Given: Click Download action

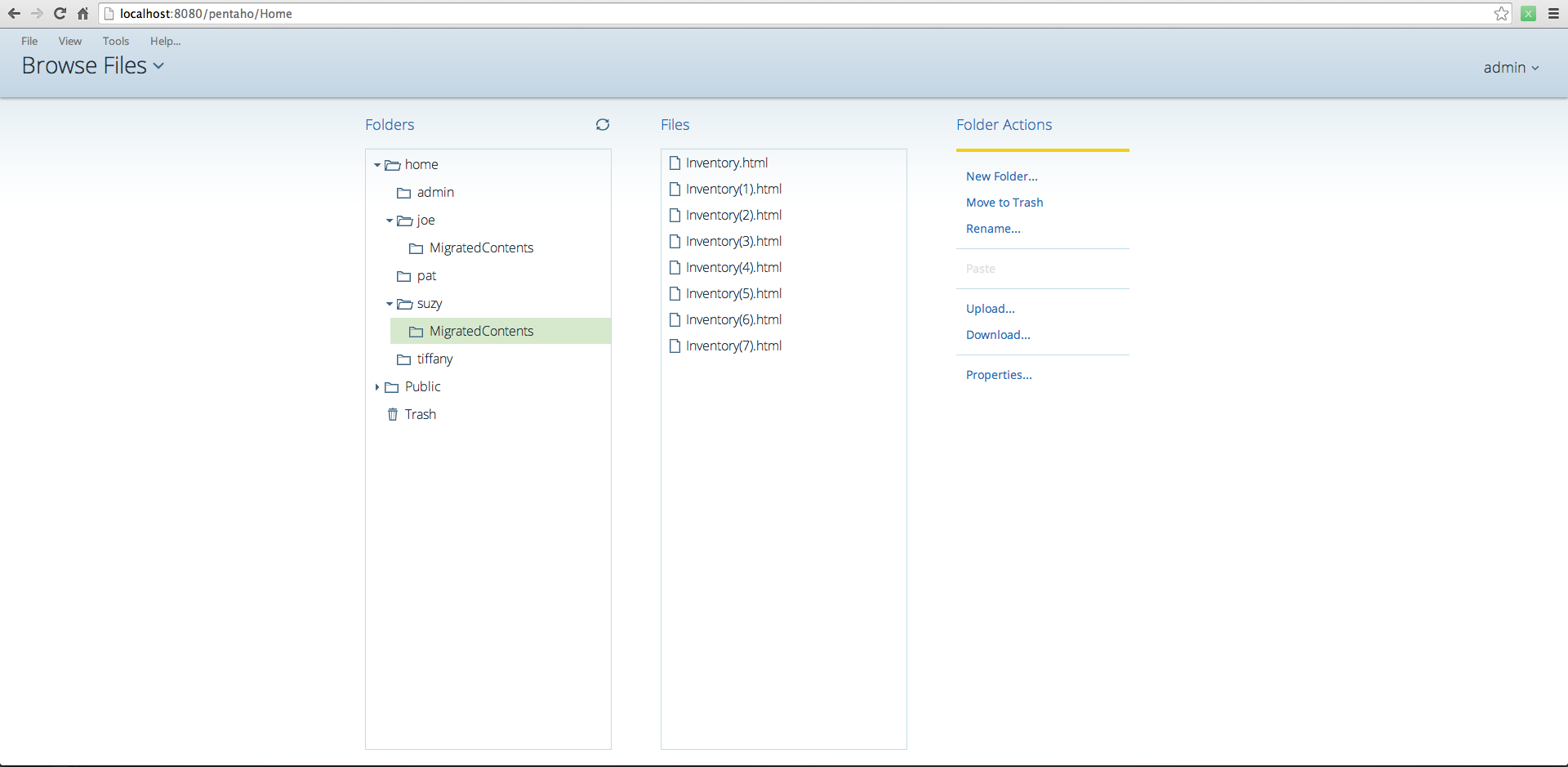Looking at the screenshot, I should [998, 335].
